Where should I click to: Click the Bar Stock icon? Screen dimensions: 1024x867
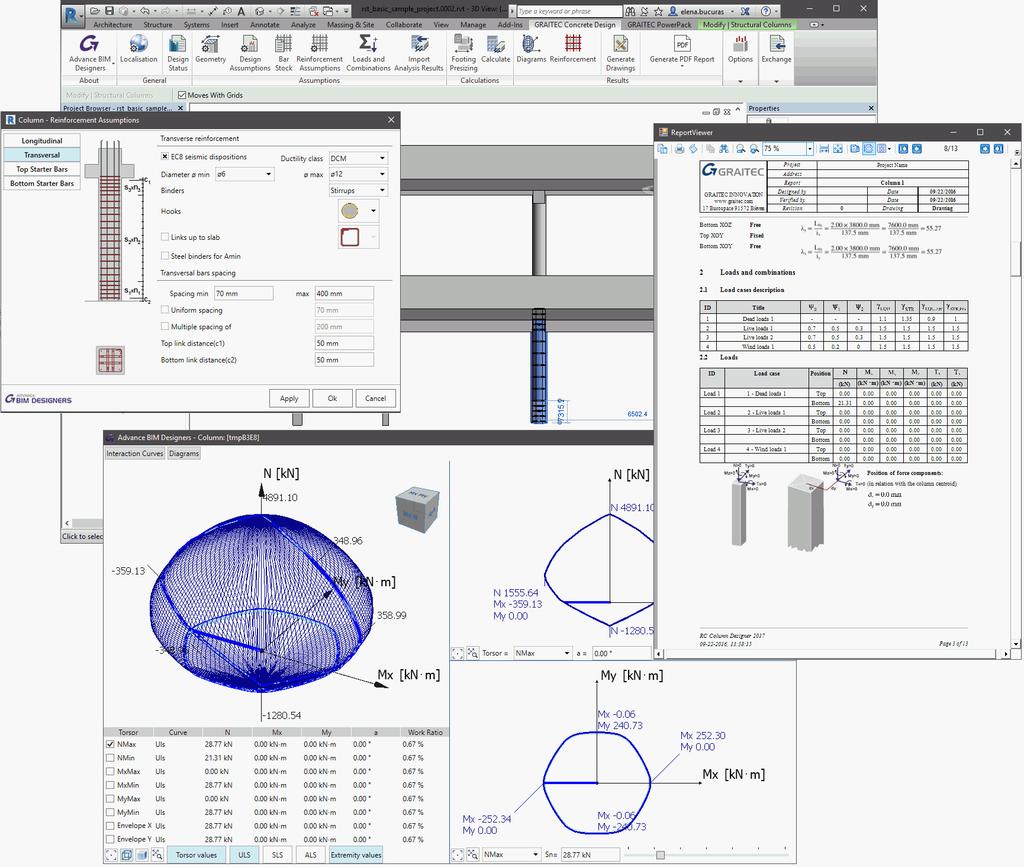[283, 44]
